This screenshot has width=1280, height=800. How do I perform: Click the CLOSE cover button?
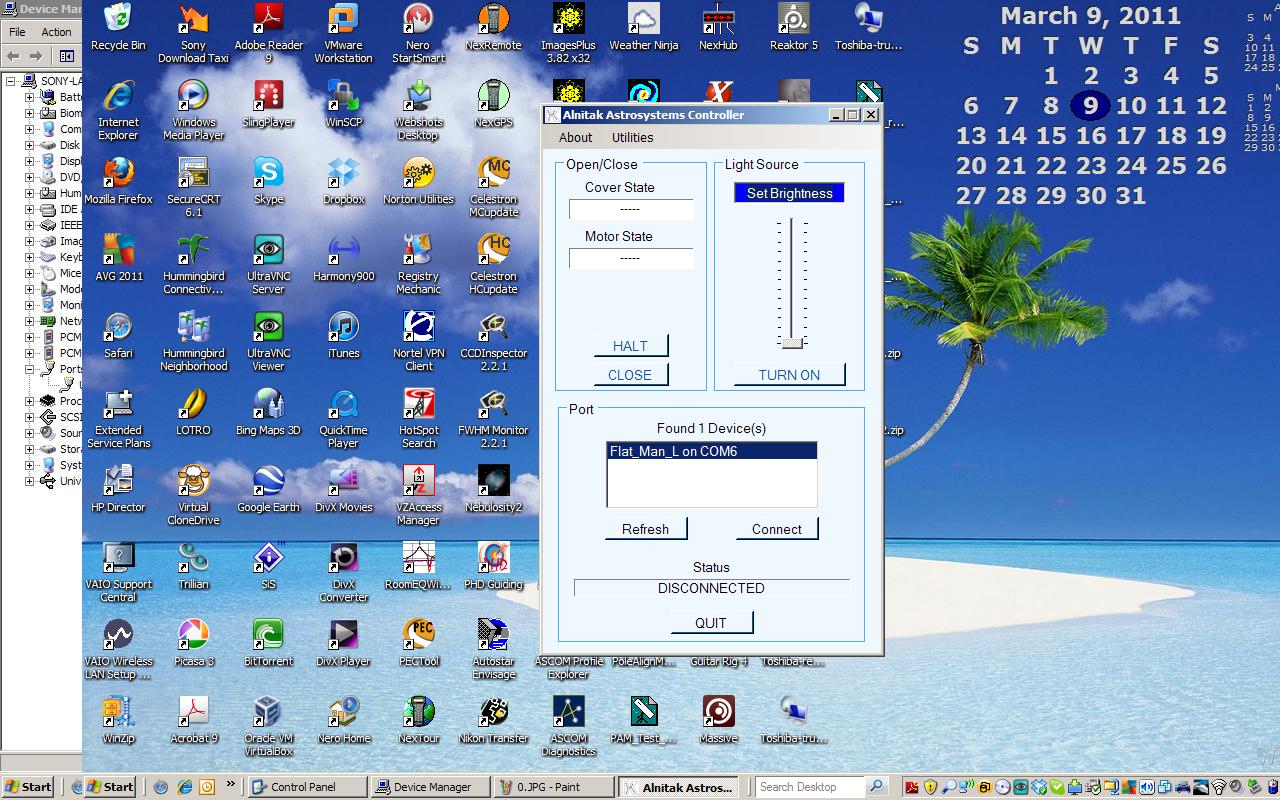pos(630,375)
